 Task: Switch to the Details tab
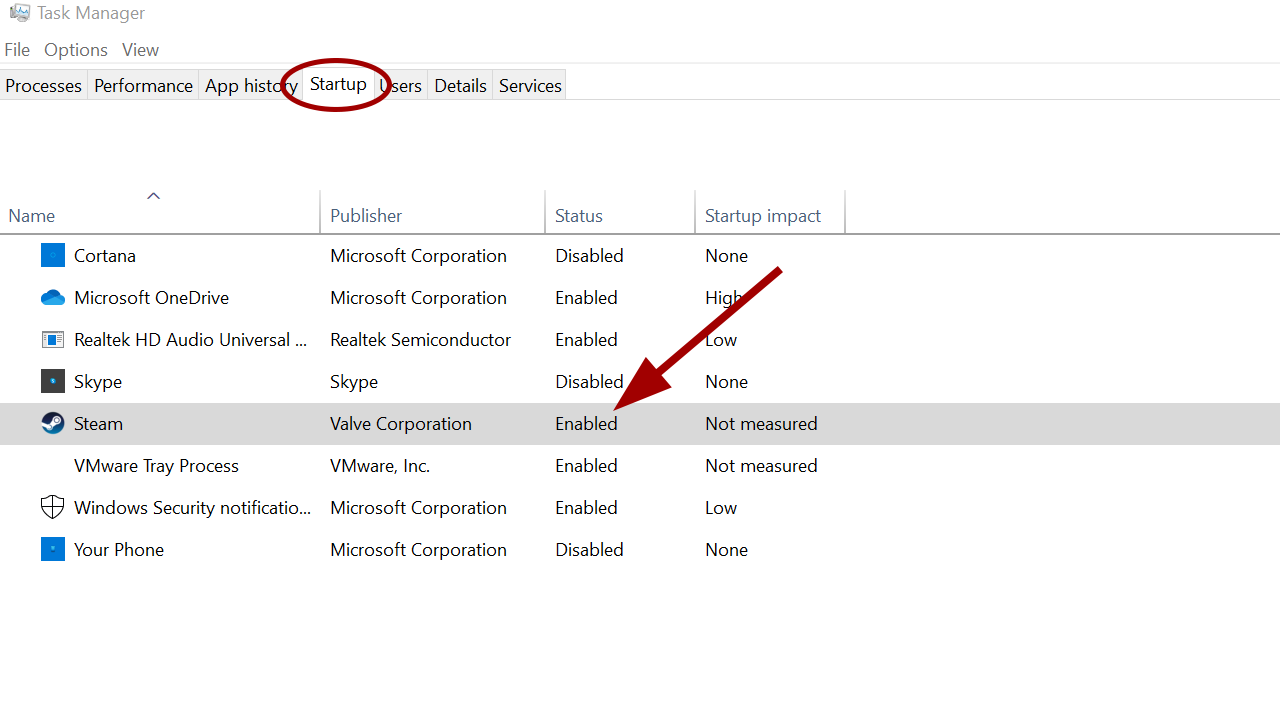460,86
